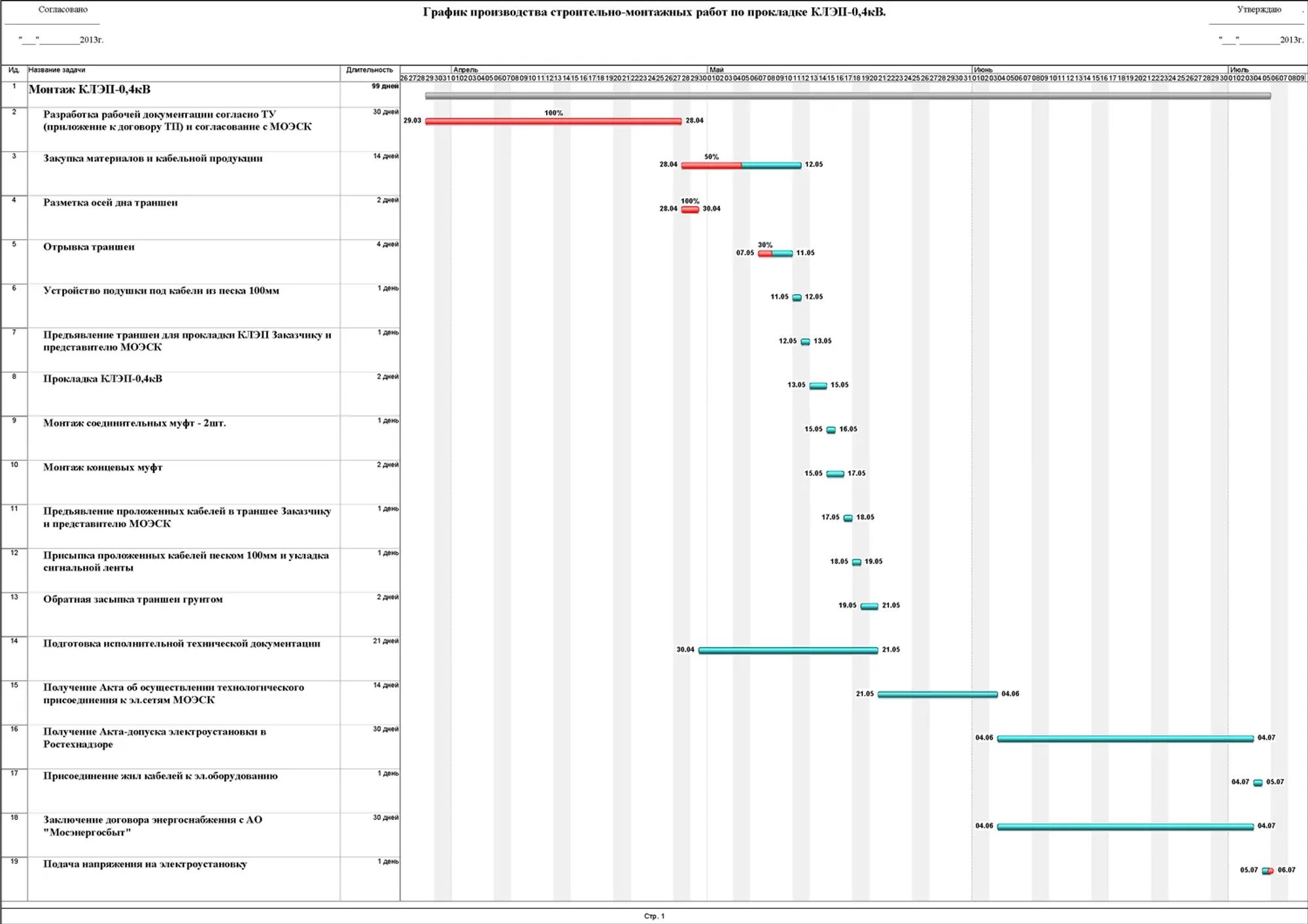
Task: Click the 29.03 start date label
Action: tap(412, 120)
